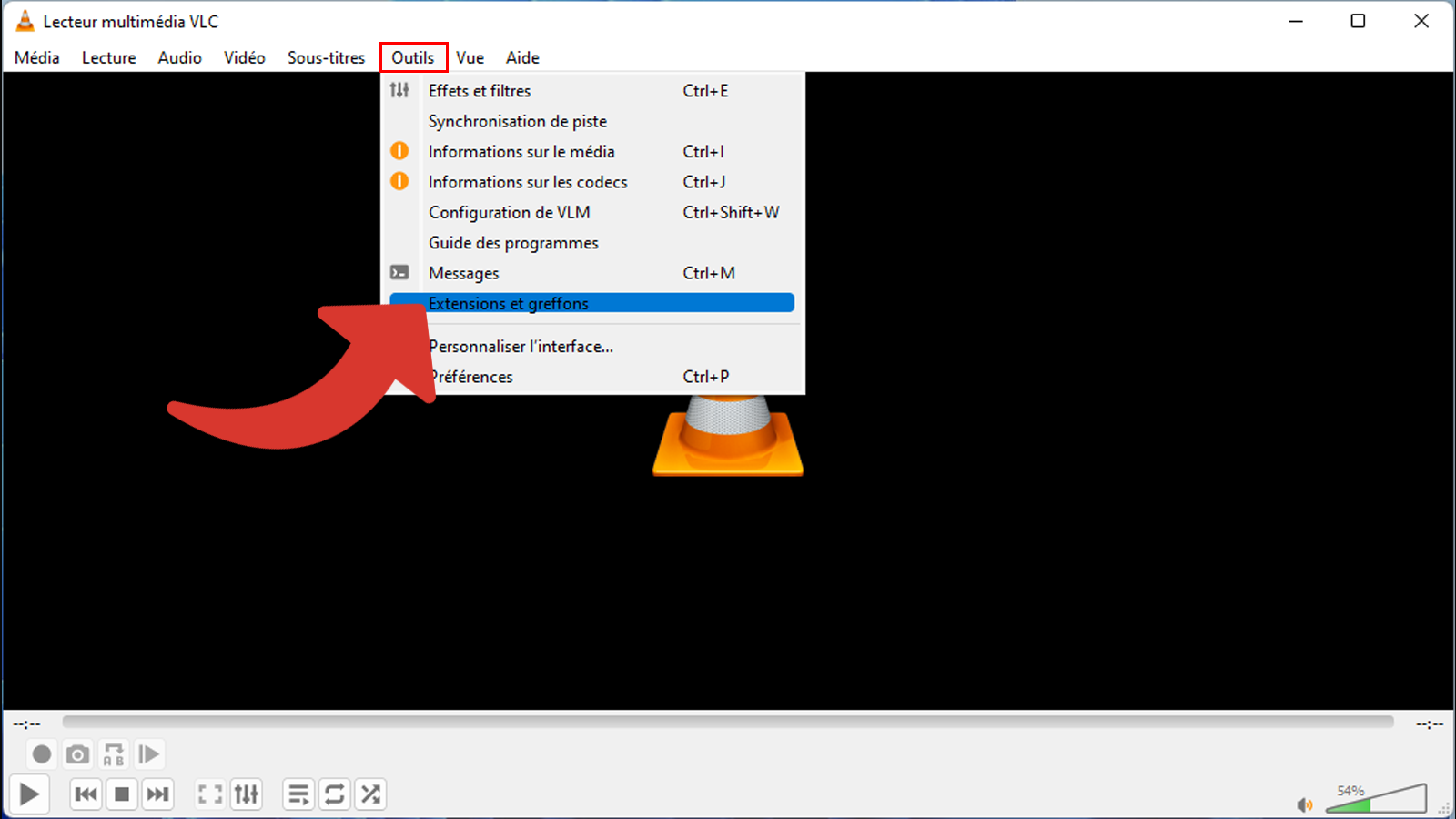Open Informations sur les codecs
Image resolution: width=1456 pixels, height=819 pixels.
coord(592,182)
